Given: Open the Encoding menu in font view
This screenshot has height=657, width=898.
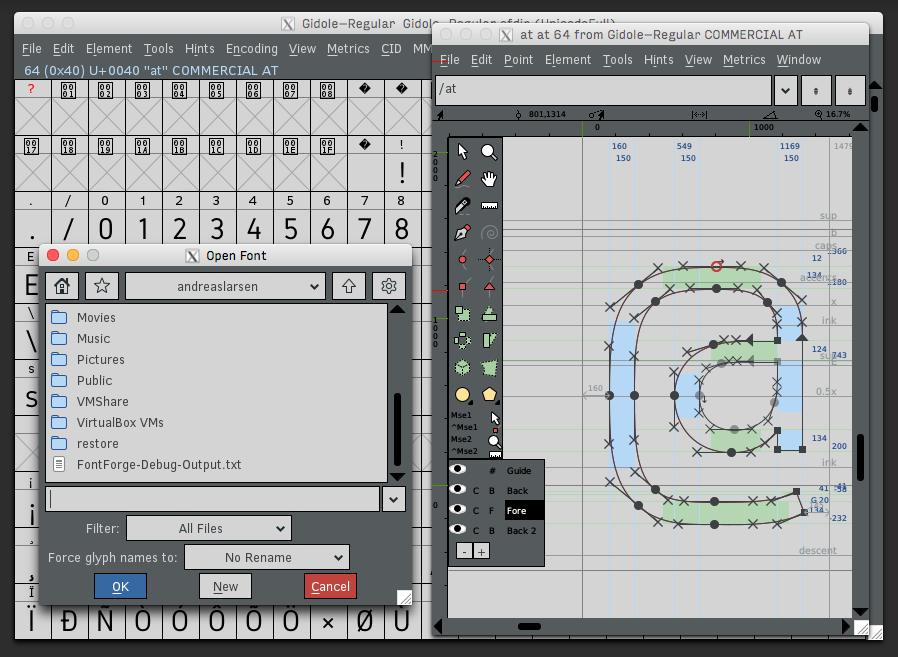Looking at the screenshot, I should tap(251, 48).
